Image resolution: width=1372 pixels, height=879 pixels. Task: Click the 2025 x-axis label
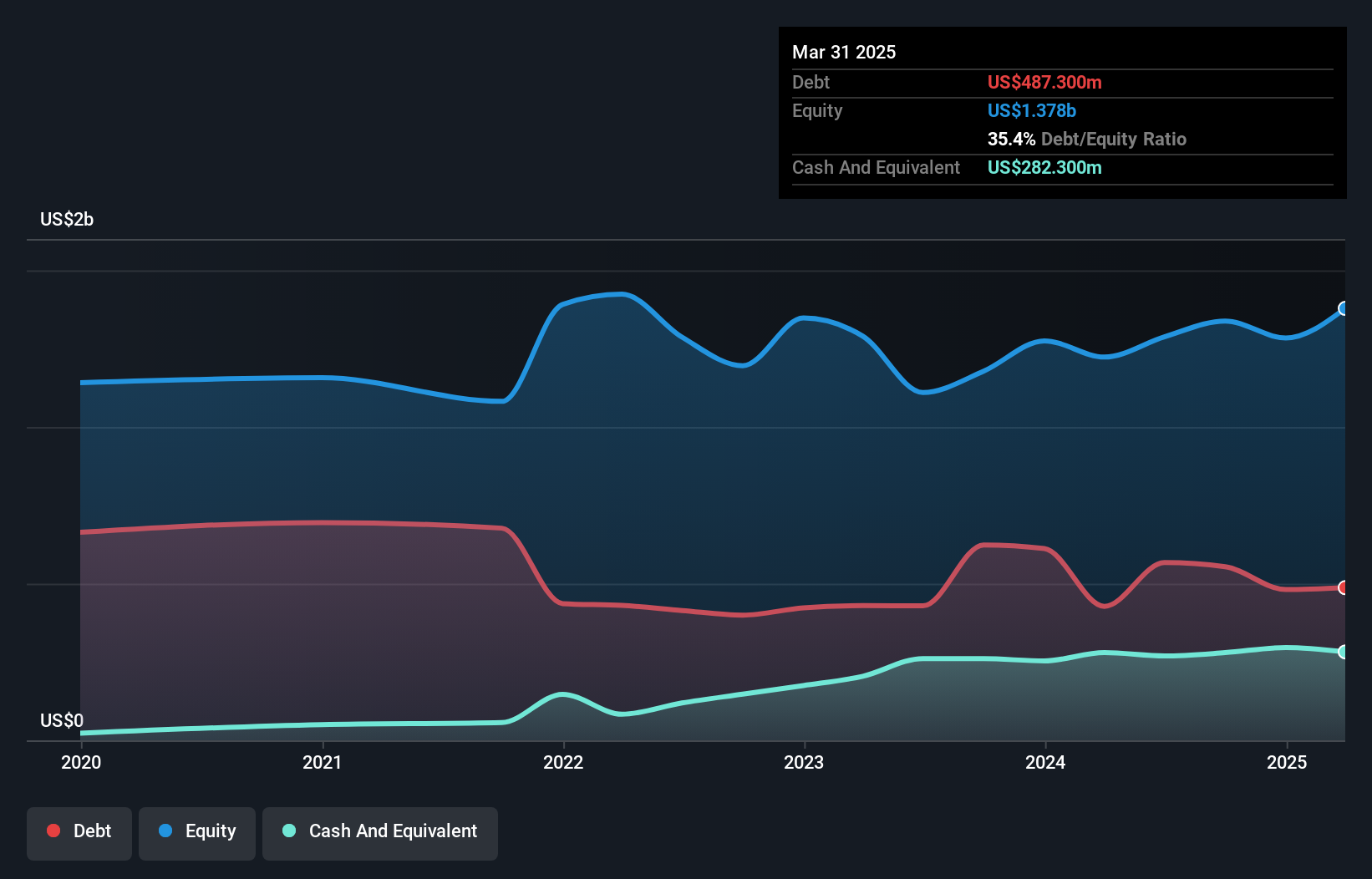coord(1287,762)
